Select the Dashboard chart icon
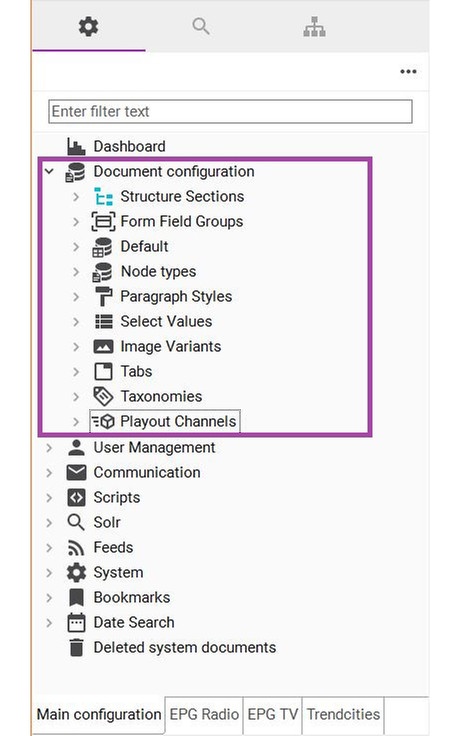460x736 pixels. point(76,146)
